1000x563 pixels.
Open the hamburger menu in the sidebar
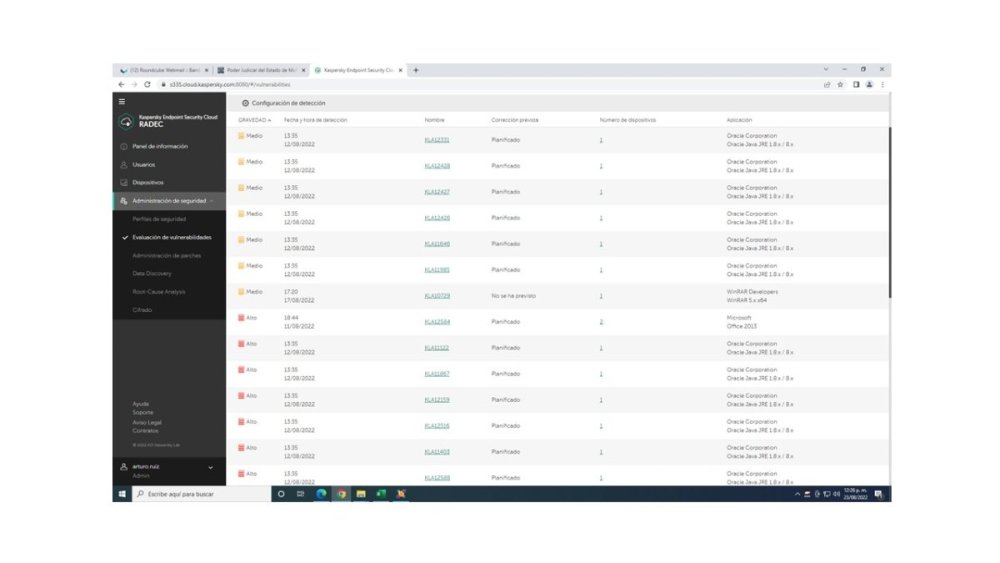[x=122, y=101]
